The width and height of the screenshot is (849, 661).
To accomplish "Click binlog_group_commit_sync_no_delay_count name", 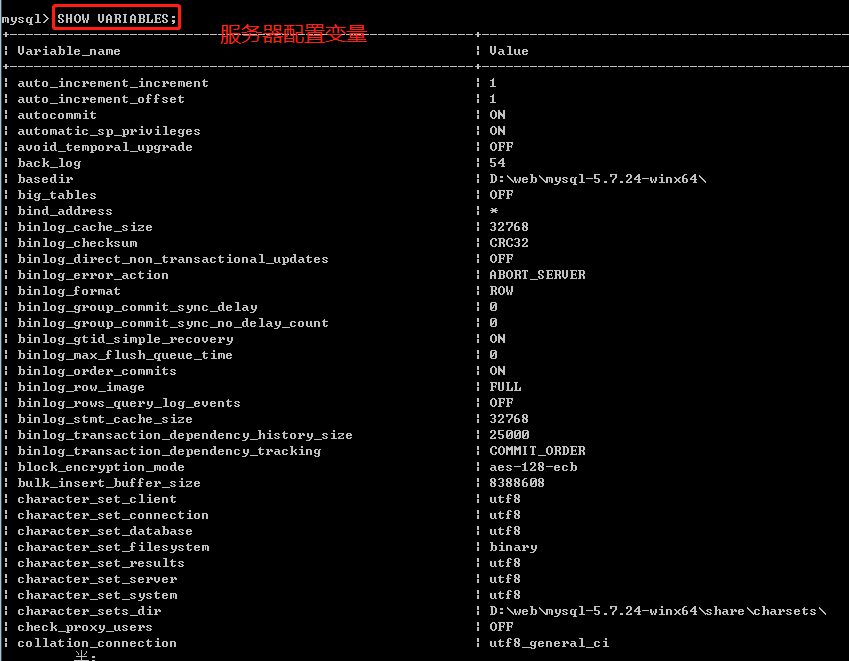I will tap(173, 323).
